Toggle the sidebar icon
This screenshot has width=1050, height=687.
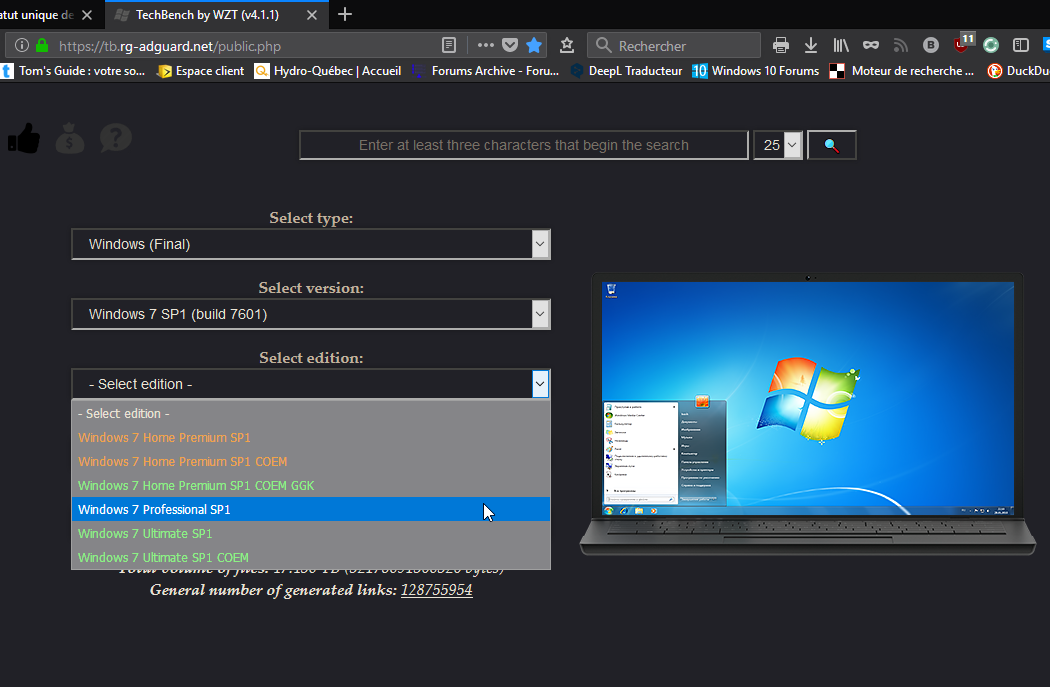coord(1021,46)
